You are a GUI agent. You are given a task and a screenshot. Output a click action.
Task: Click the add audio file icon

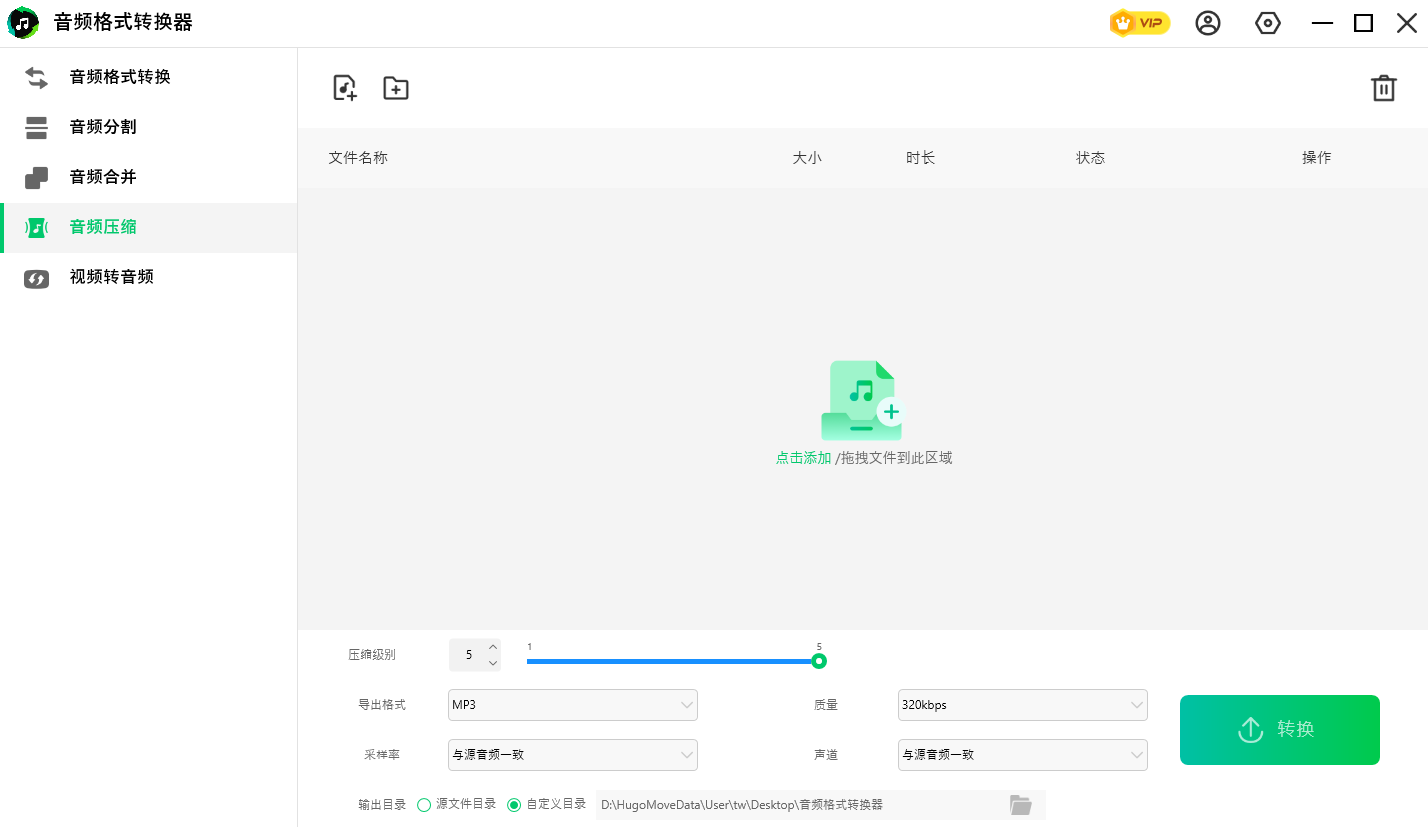[x=345, y=88]
